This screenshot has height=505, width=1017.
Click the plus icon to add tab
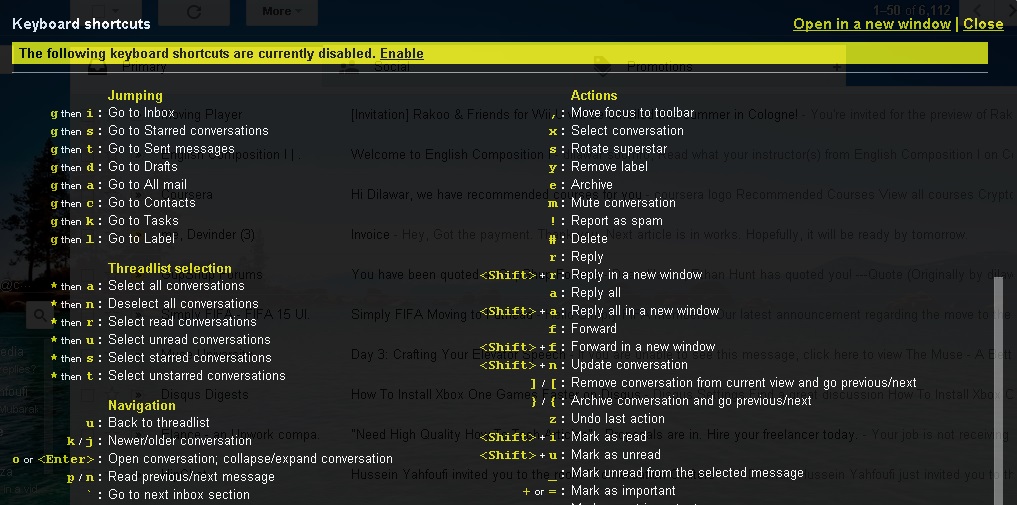point(835,68)
